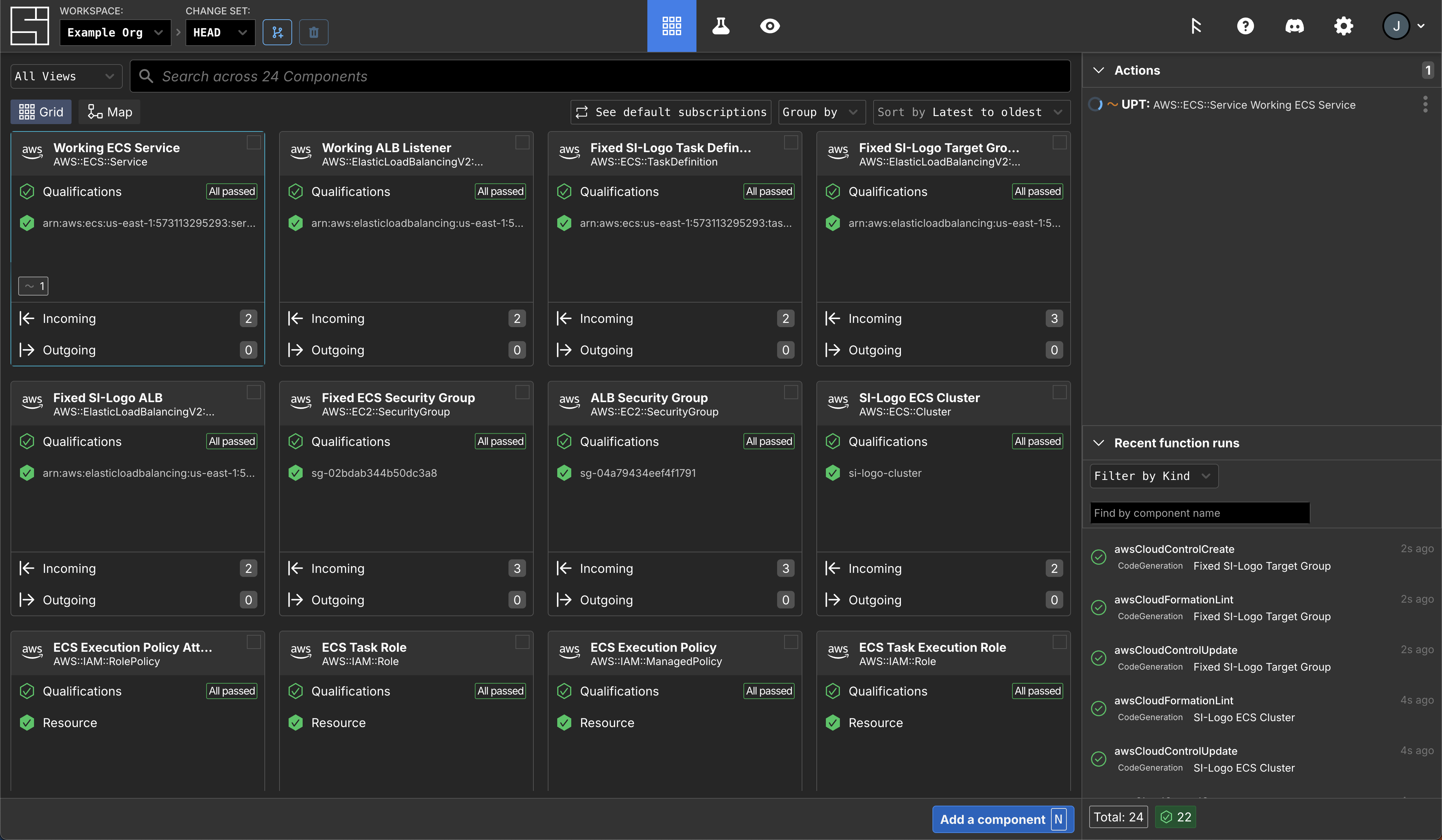Click See default subscriptions button
The height and width of the screenshot is (840, 1442).
point(671,111)
